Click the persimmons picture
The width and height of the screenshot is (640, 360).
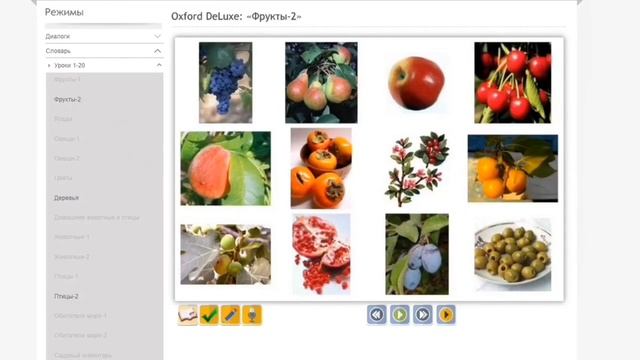click(x=321, y=168)
